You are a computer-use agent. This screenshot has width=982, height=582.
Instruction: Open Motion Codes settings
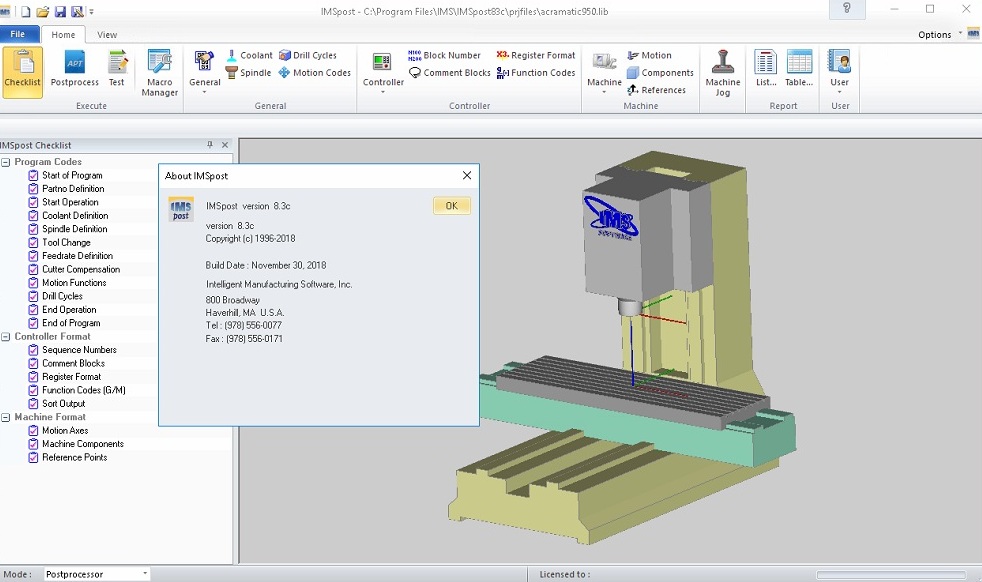(314, 73)
